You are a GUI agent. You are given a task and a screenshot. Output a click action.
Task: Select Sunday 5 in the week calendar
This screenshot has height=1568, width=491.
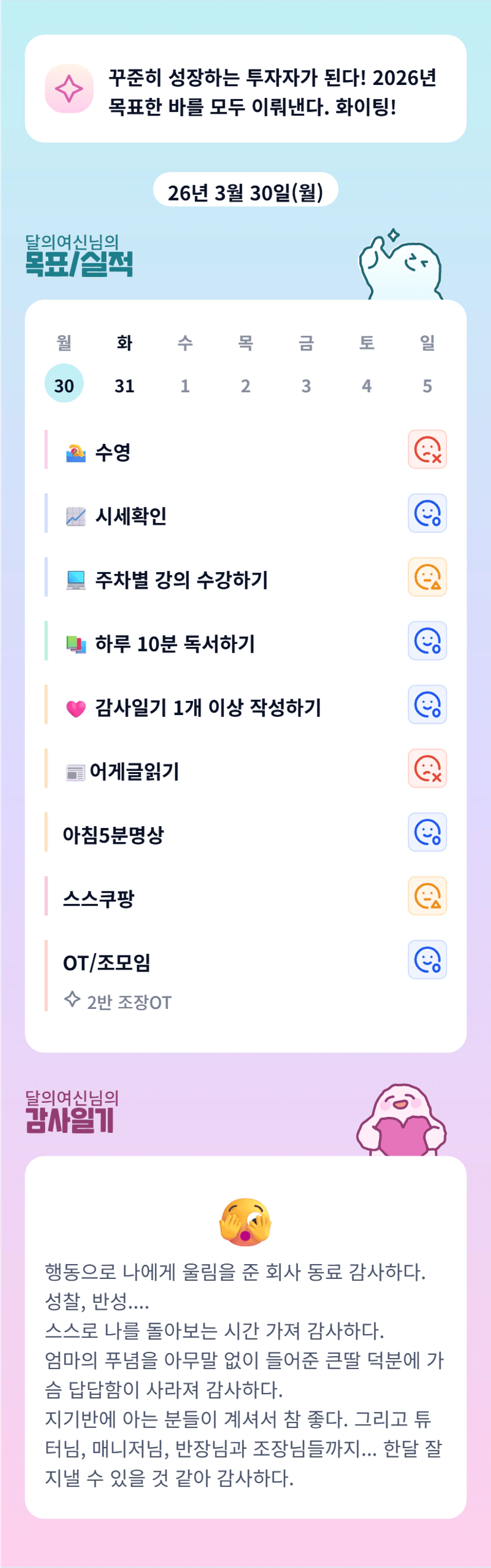tap(427, 385)
